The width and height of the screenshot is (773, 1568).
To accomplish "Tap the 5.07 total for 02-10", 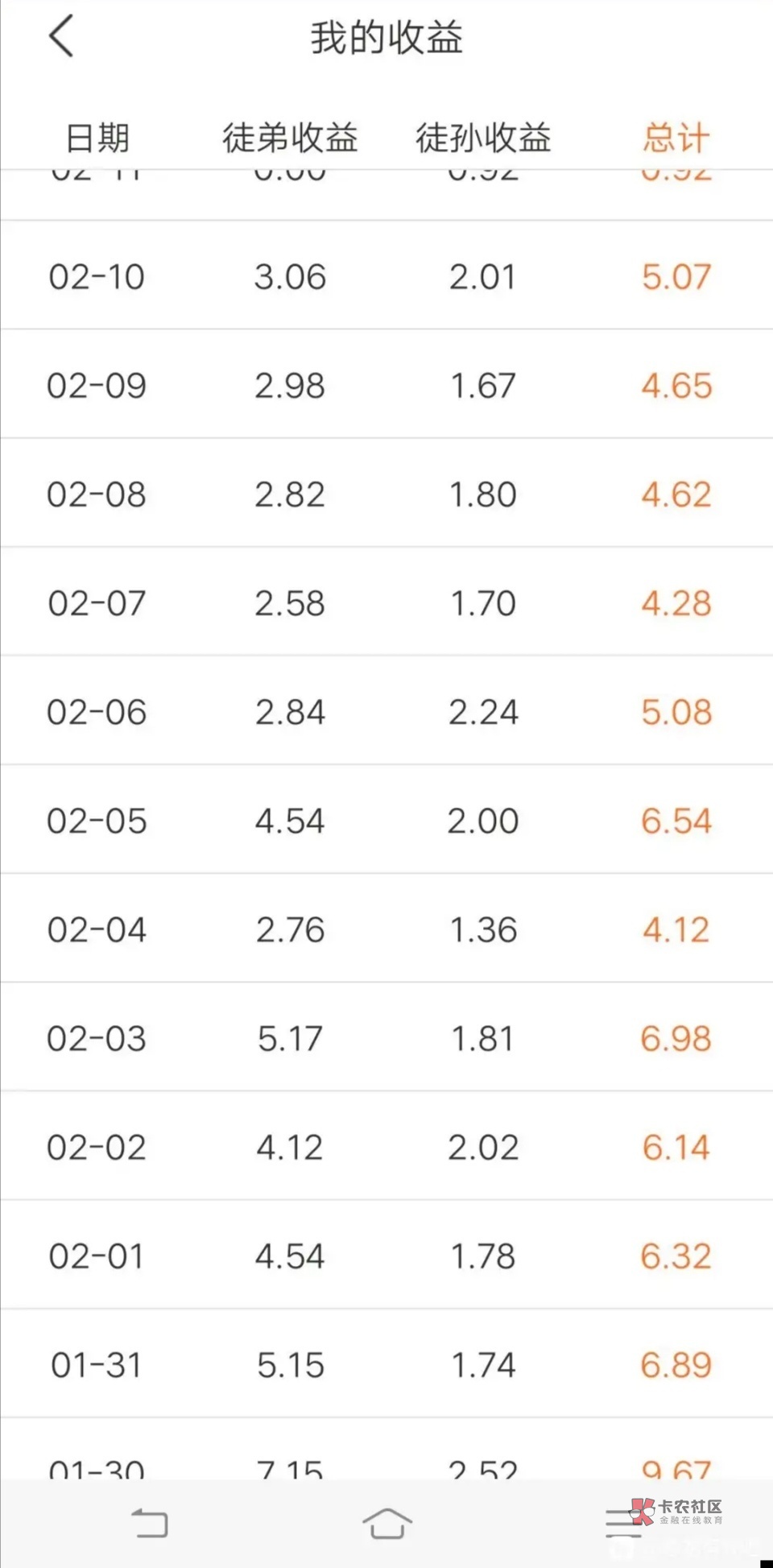I will 676,277.
